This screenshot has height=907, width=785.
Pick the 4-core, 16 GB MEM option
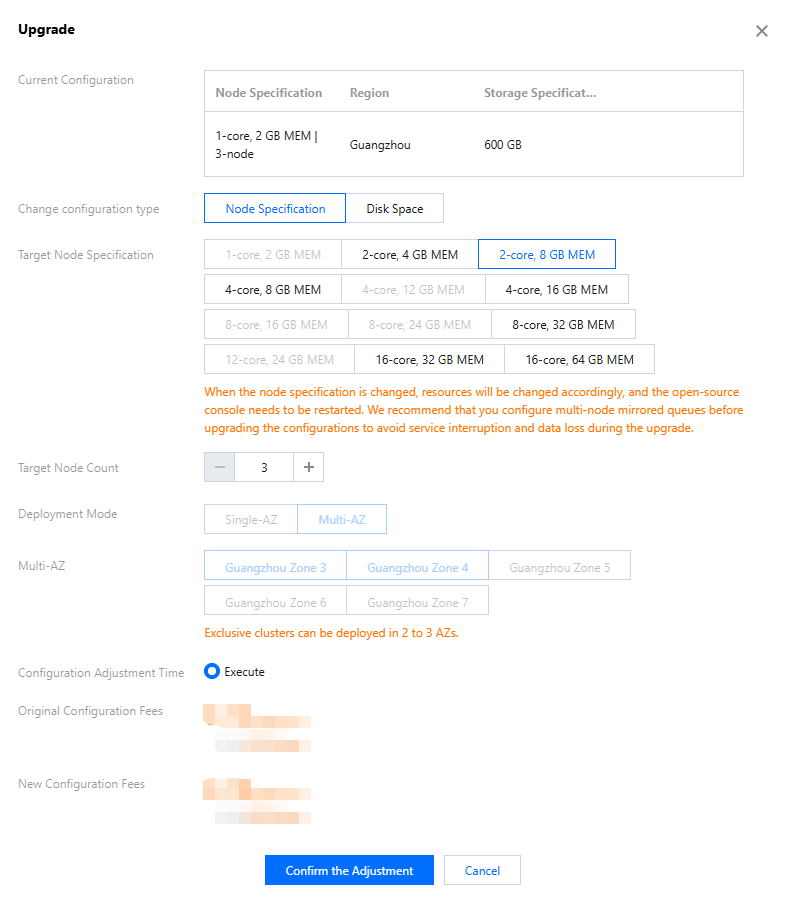[x=556, y=290]
